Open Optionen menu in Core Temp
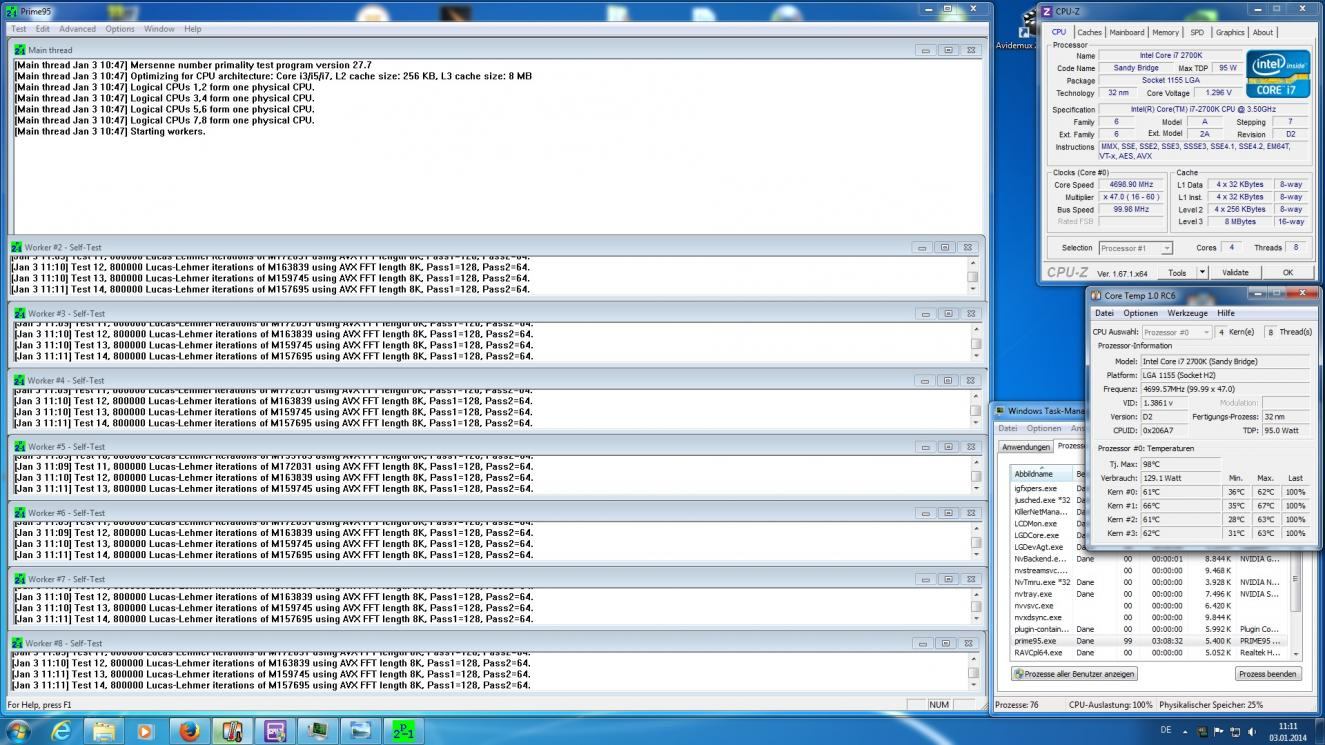Image resolution: width=1325 pixels, height=745 pixels. [1140, 313]
